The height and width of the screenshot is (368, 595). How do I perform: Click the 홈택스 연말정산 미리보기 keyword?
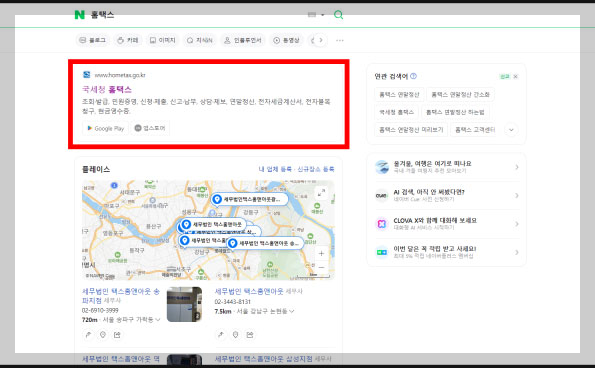pos(411,130)
